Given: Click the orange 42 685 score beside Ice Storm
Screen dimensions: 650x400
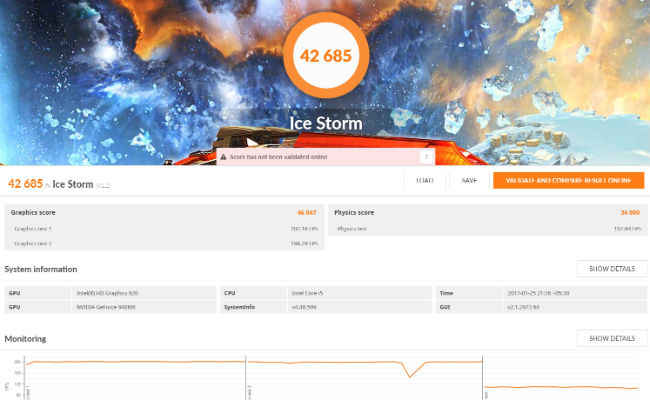Looking at the screenshot, I should [26, 184].
